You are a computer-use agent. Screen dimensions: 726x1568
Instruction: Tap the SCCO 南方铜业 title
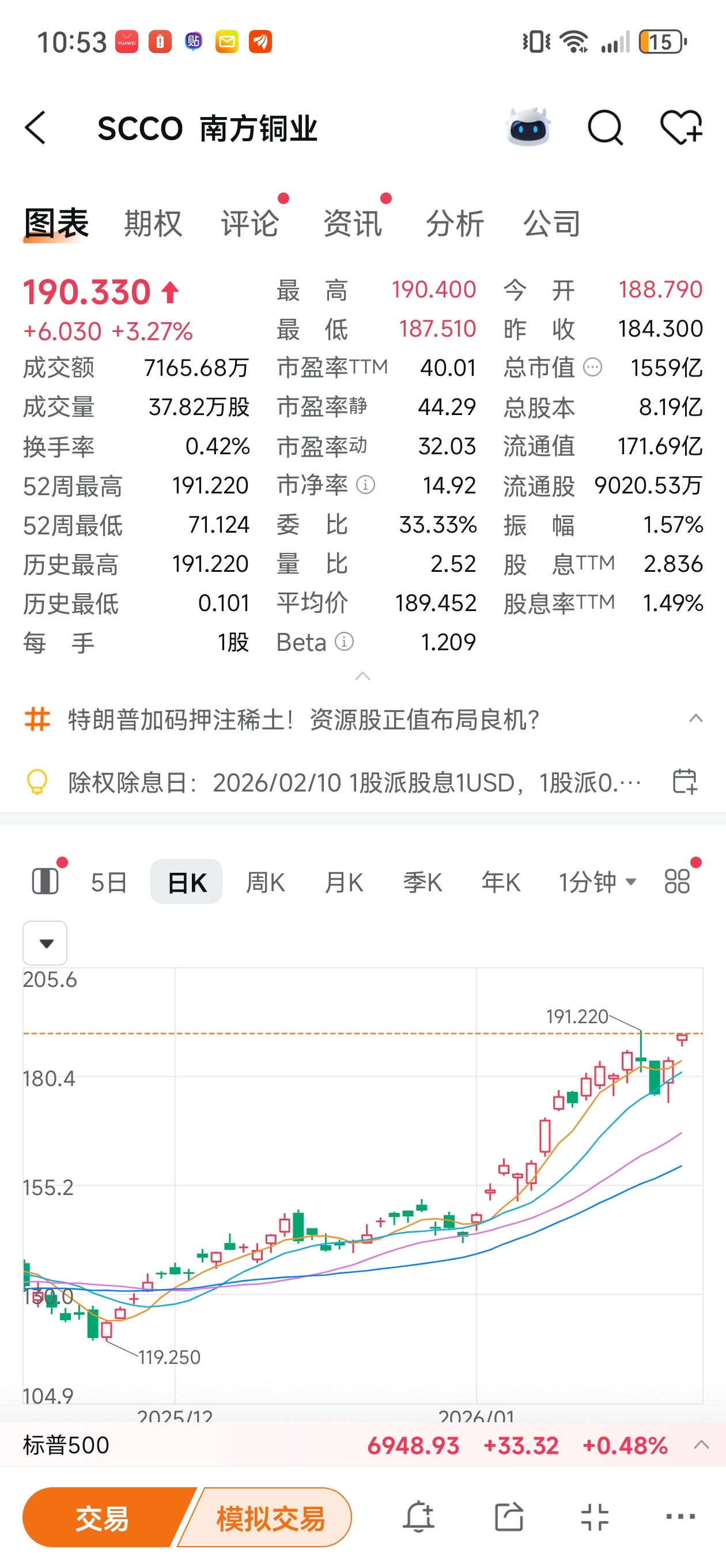[x=207, y=129]
